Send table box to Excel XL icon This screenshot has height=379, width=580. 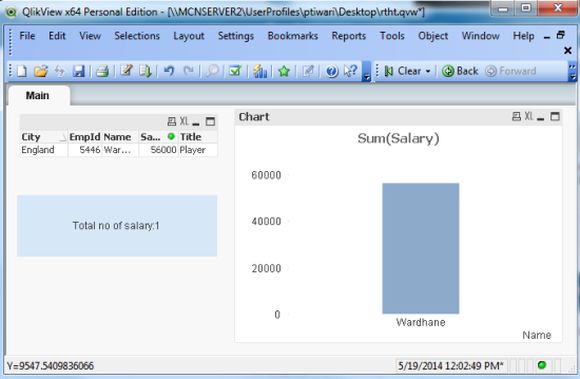point(184,121)
